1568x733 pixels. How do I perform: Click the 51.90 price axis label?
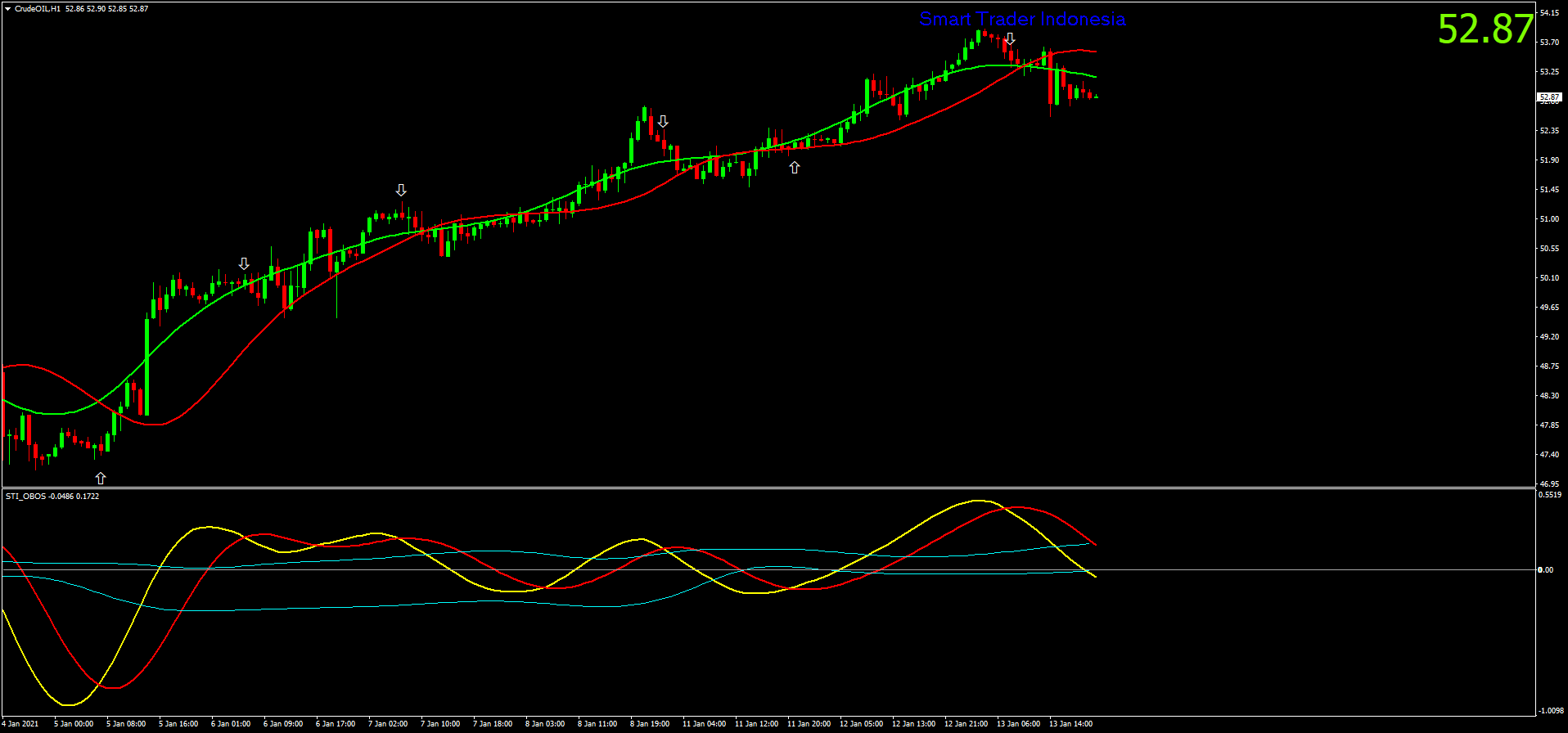1549,160
